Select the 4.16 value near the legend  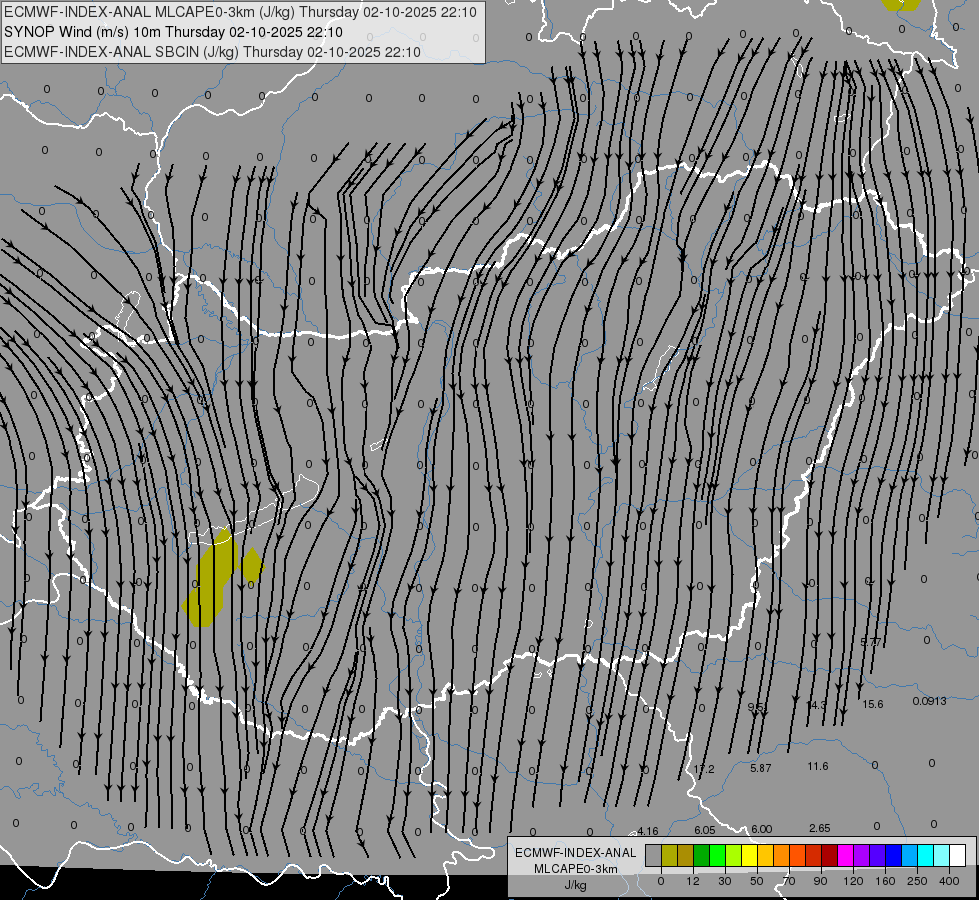pyautogui.click(x=648, y=831)
